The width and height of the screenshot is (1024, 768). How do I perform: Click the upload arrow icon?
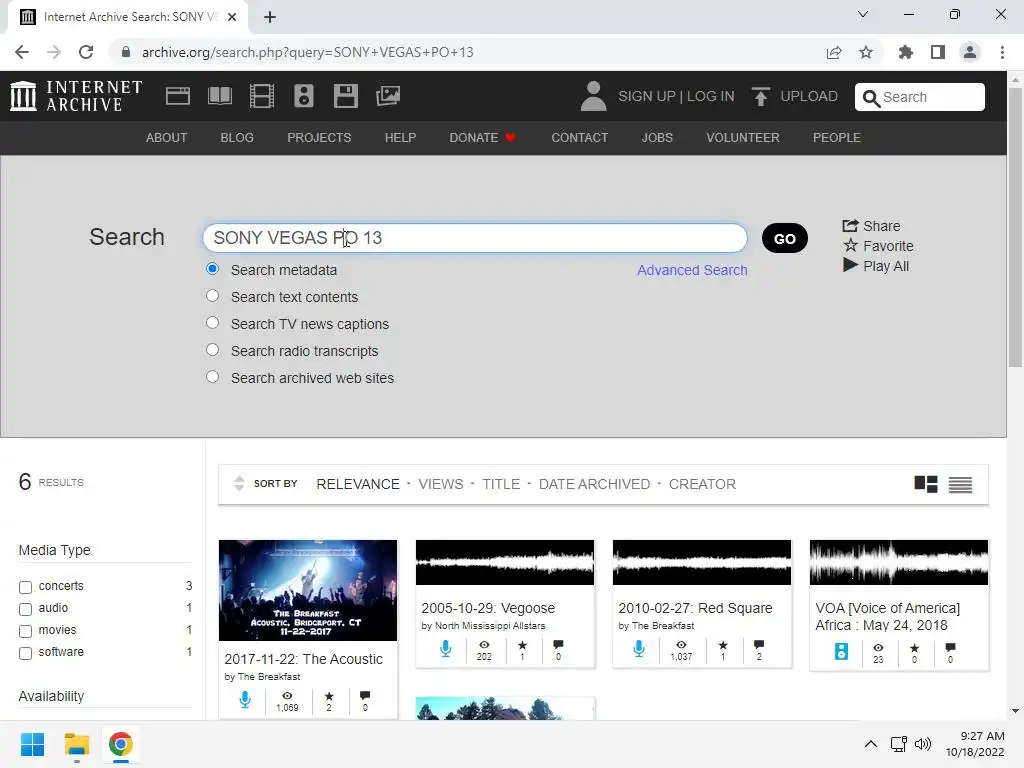click(760, 96)
